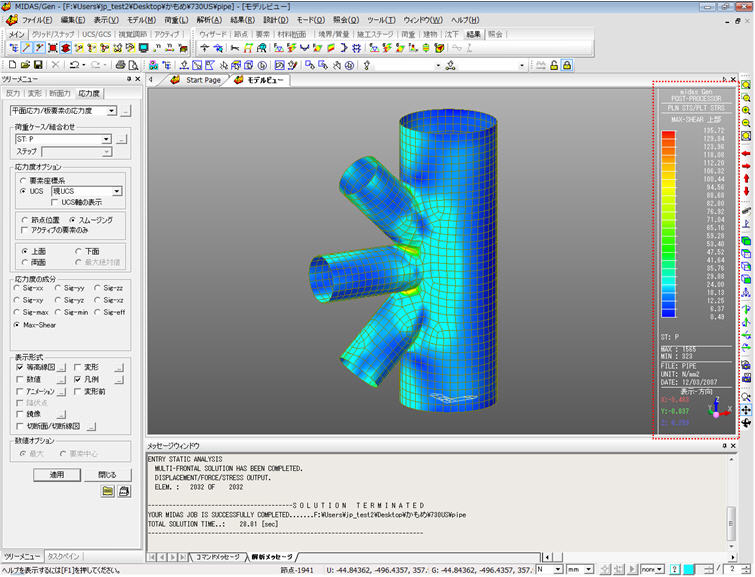Tick the アクティブの要素のみ checkbox
The height and width of the screenshot is (577, 755).
[25, 230]
